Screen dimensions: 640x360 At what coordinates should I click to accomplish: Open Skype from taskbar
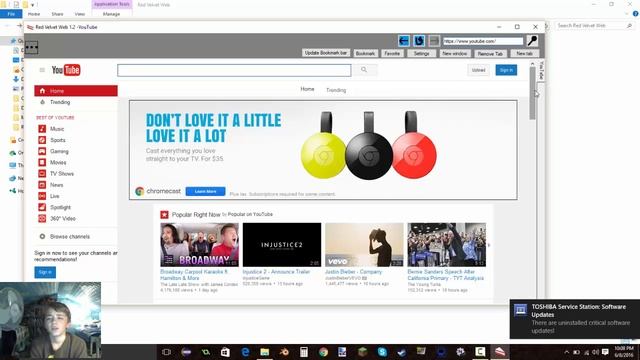[382, 352]
